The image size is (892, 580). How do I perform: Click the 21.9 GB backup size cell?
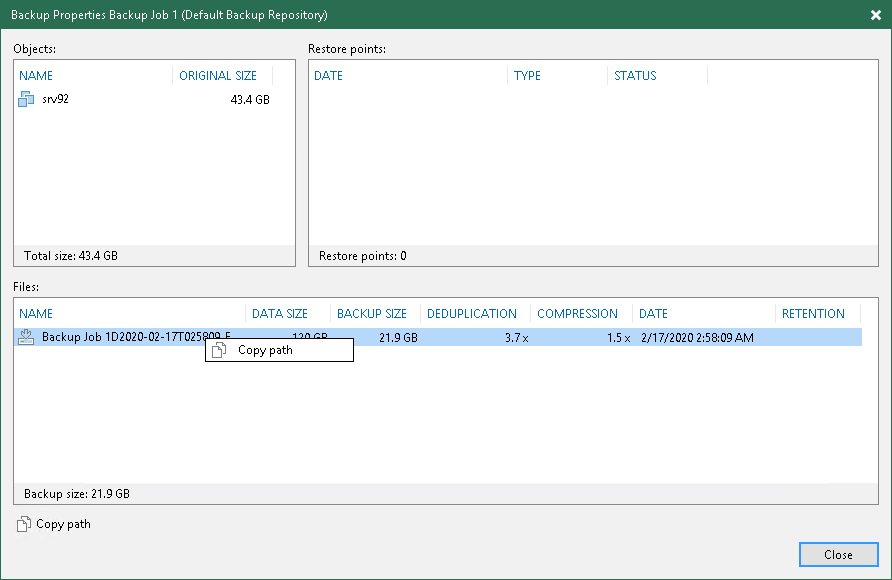coord(398,338)
